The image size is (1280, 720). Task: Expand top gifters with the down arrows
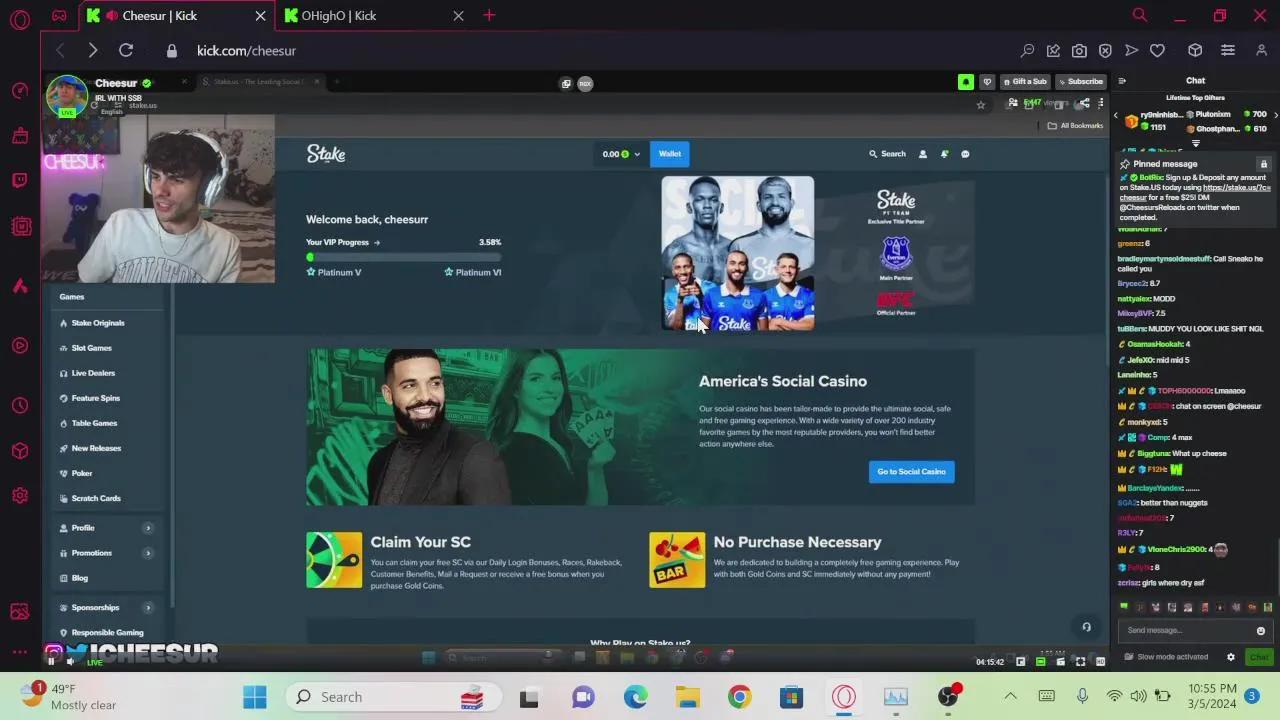coord(1195,144)
